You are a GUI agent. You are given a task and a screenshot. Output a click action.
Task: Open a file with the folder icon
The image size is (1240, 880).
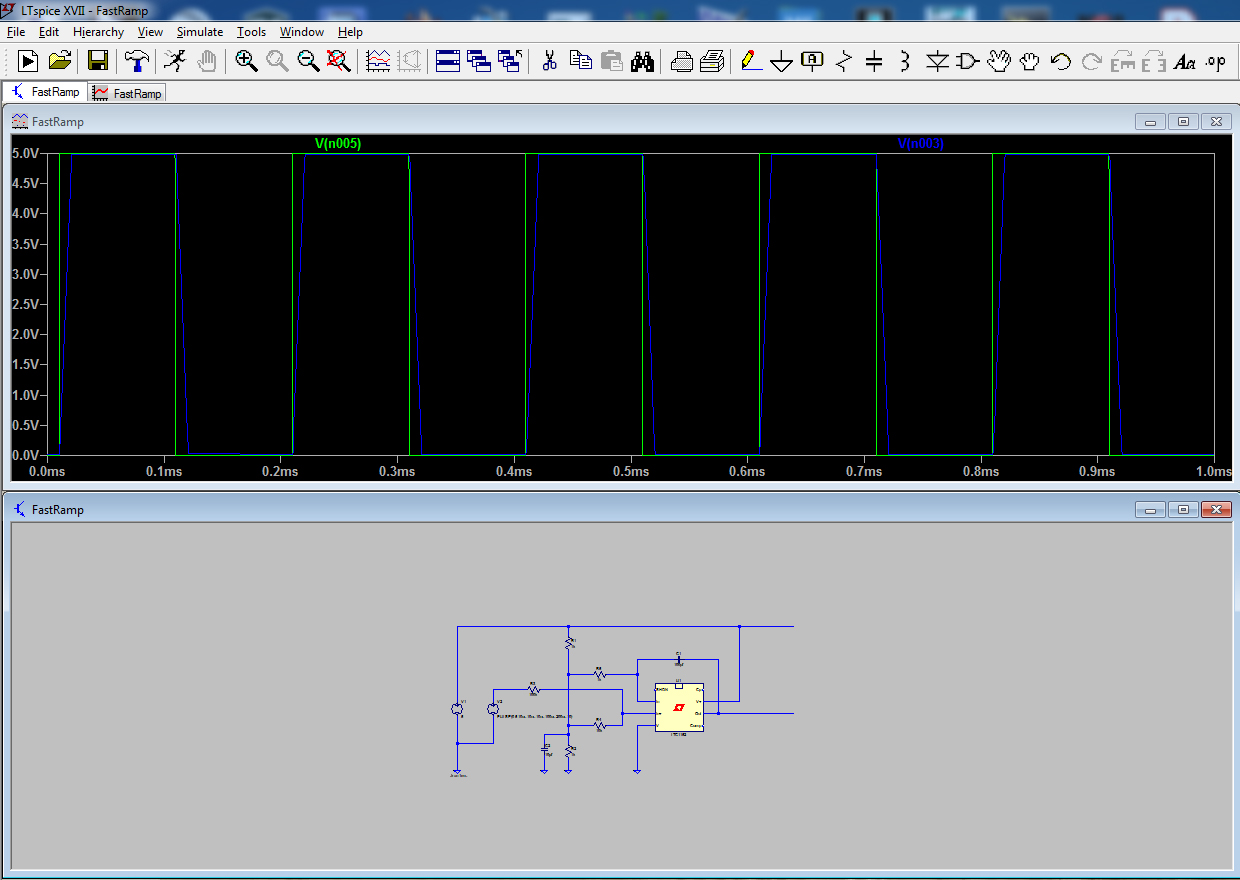pyautogui.click(x=60, y=61)
